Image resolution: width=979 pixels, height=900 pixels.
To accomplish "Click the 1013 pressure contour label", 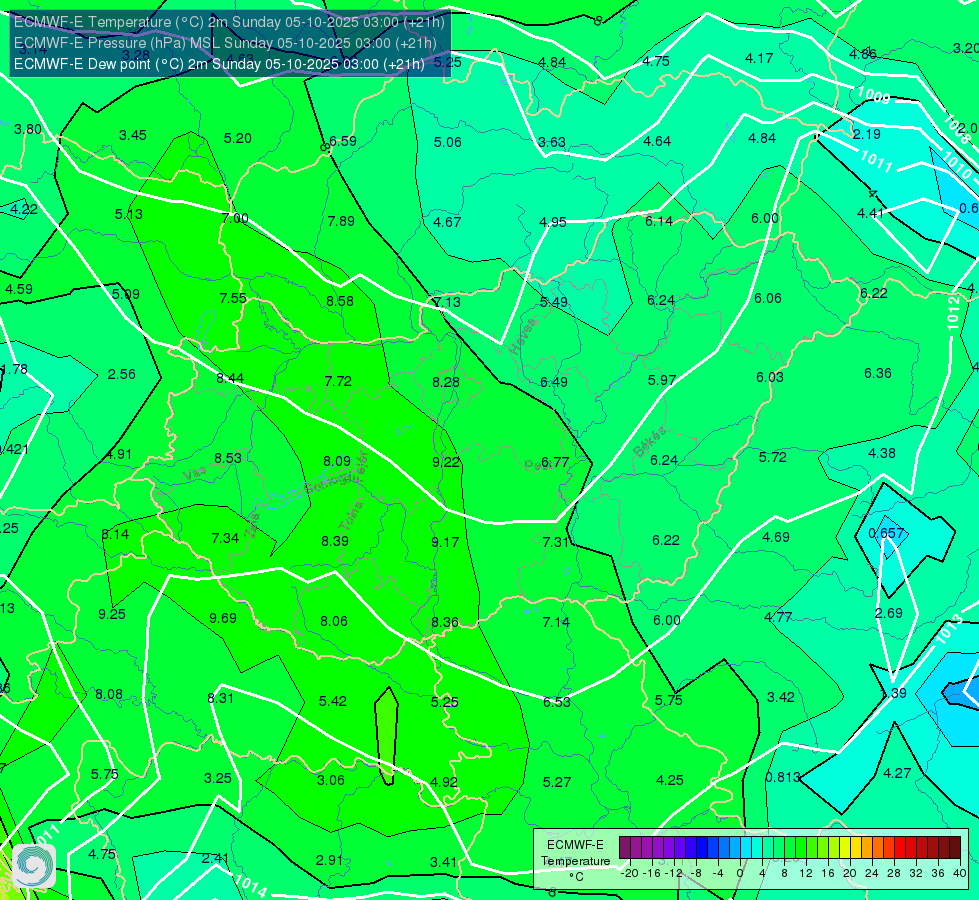I will [950, 630].
